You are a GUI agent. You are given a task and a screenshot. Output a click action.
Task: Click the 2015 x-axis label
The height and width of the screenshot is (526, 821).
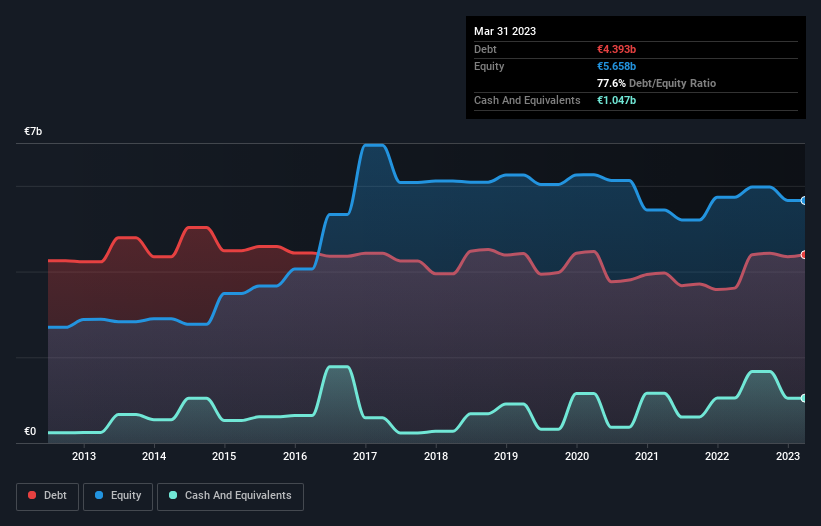tap(224, 456)
